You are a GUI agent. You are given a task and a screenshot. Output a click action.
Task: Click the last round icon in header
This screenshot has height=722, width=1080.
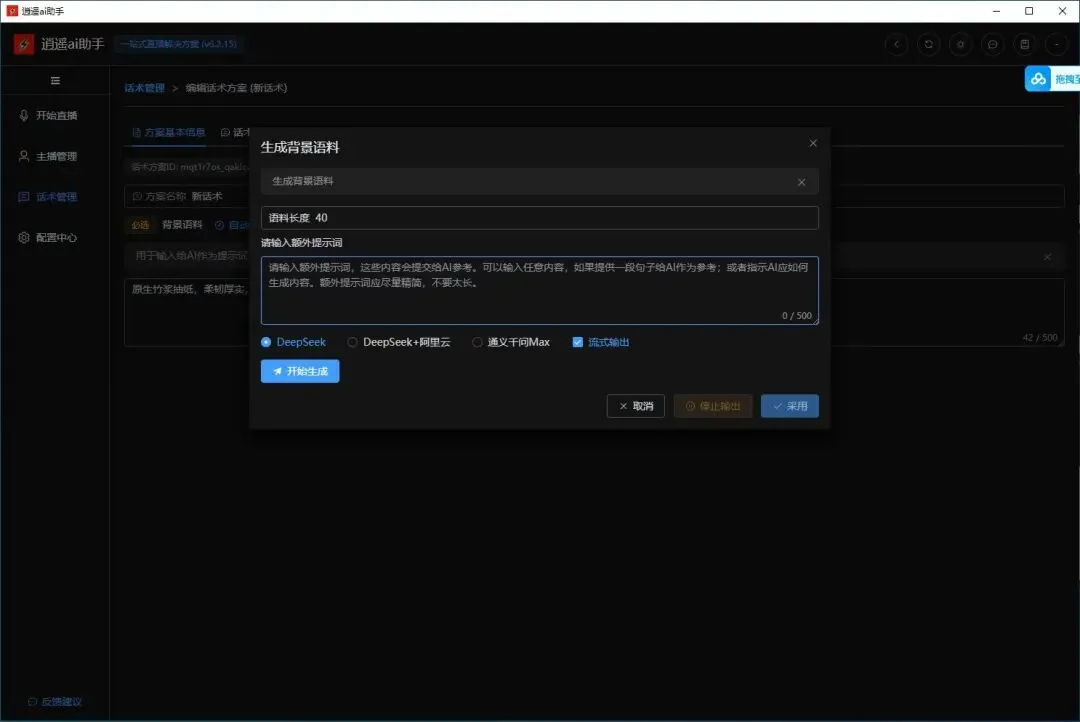coord(1057,44)
